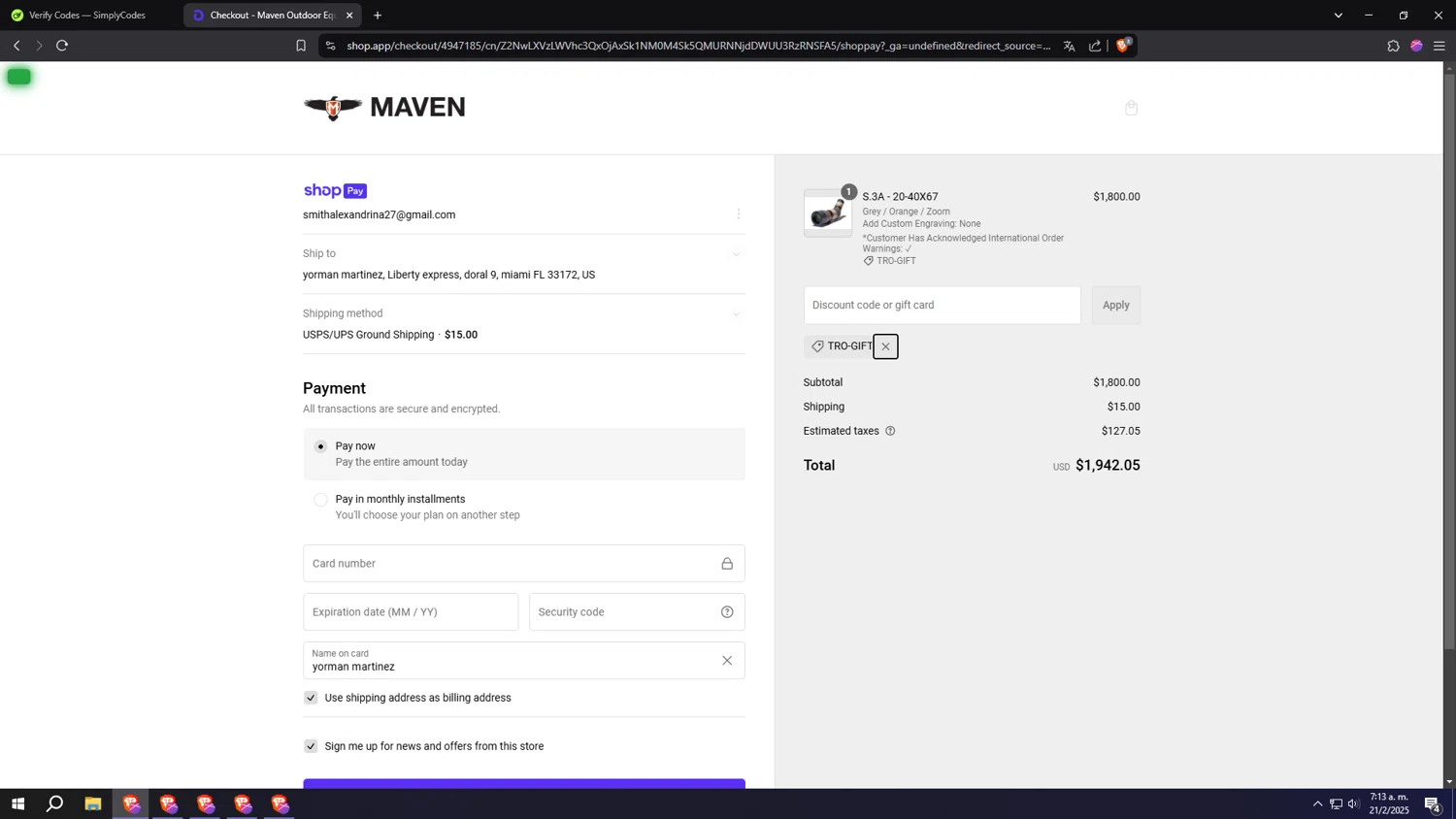Click the page vertical scrollbar
Image resolution: width=1456 pixels, height=819 pixels.
(x=1449, y=359)
